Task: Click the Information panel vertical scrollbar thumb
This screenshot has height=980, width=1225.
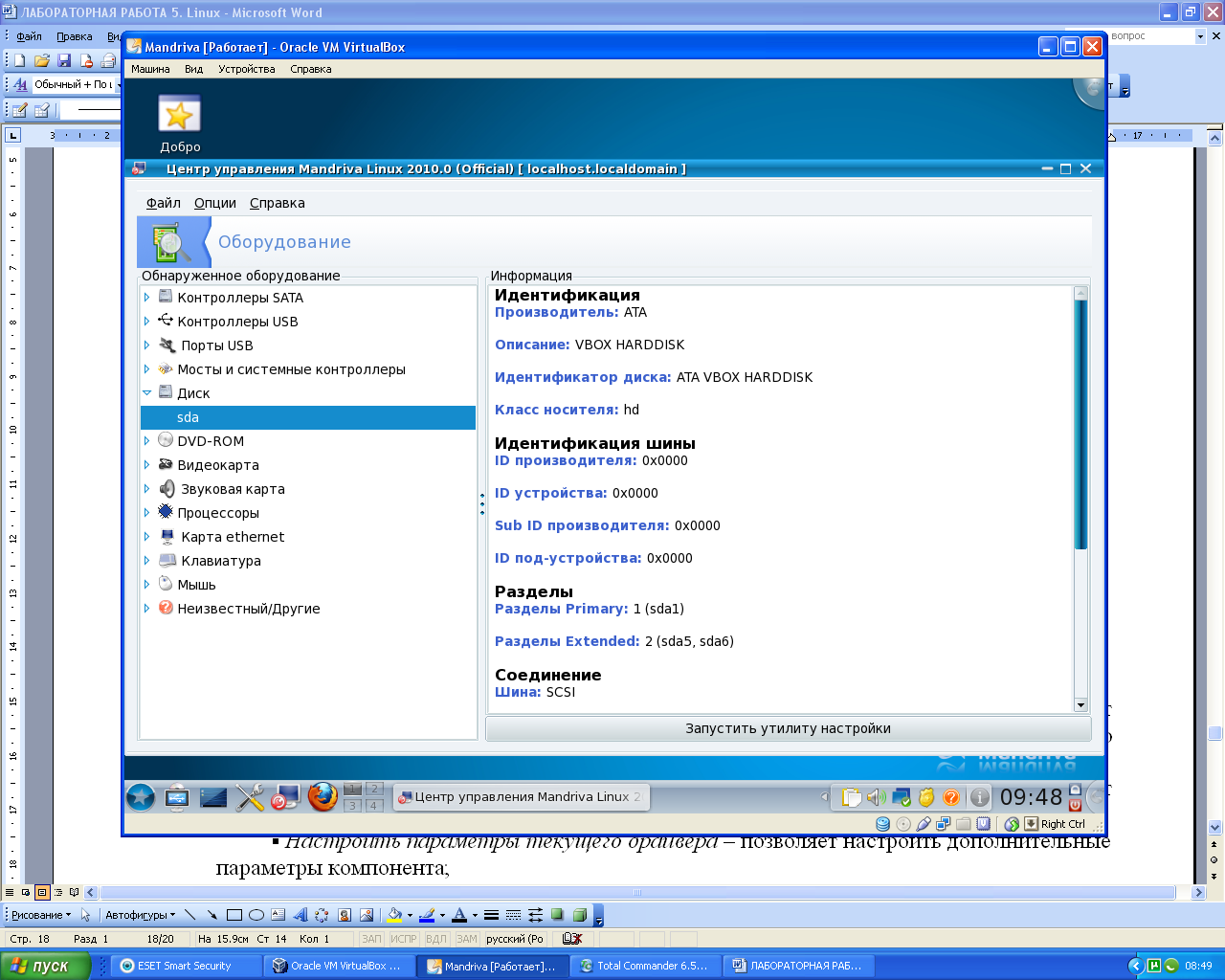Action: pyautogui.click(x=1080, y=424)
